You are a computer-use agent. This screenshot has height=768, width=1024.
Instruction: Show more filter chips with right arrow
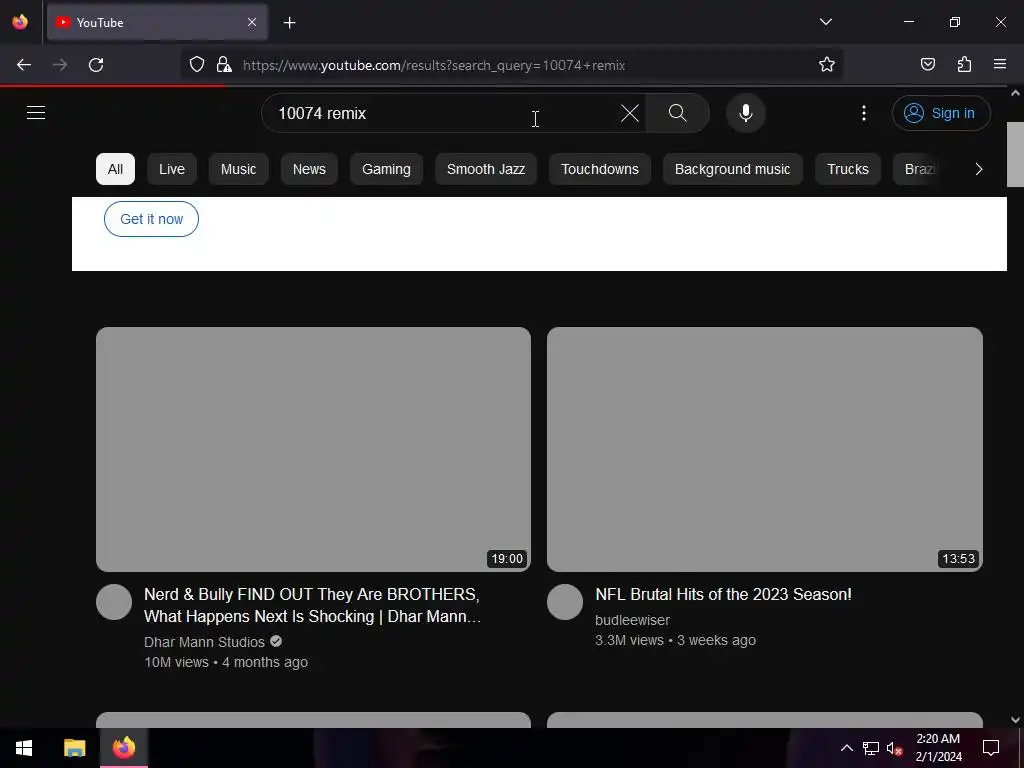click(x=978, y=169)
